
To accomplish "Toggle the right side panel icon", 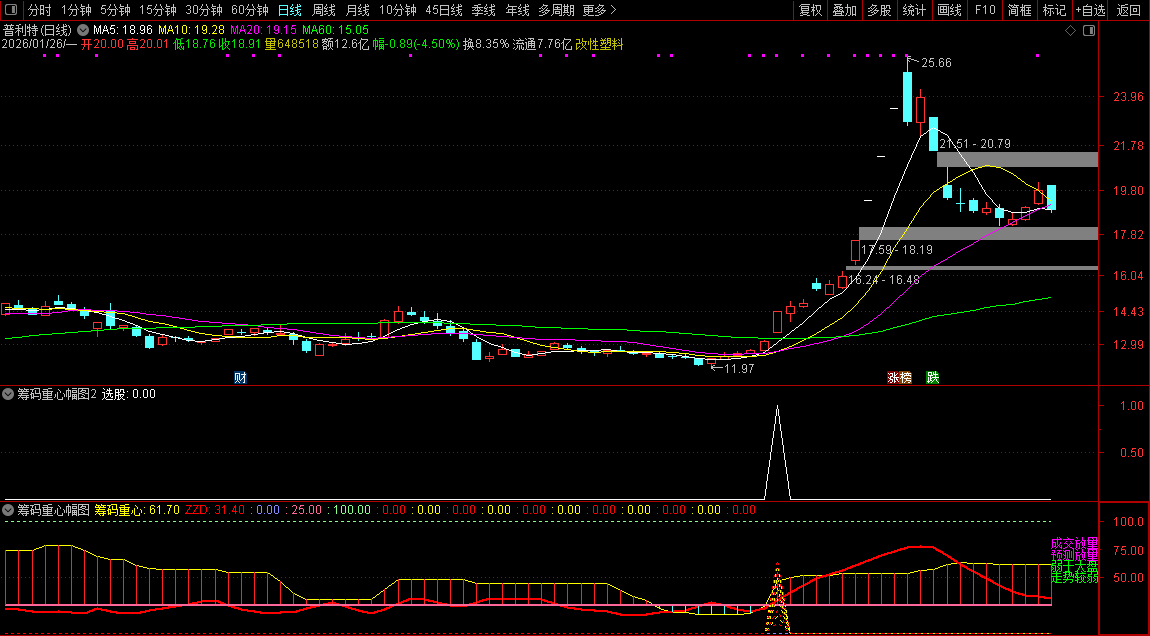I will 1088,31.
